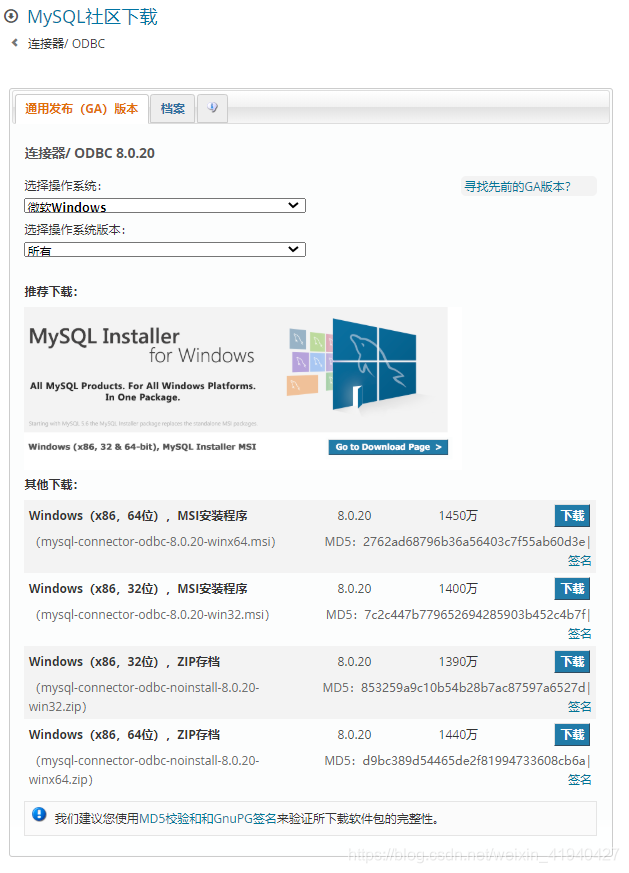Click MD5 value 2762ad68796b36a56403c7f55ab60d3e
Screen dimensions: 629x873
pyautogui.click(x=474, y=542)
